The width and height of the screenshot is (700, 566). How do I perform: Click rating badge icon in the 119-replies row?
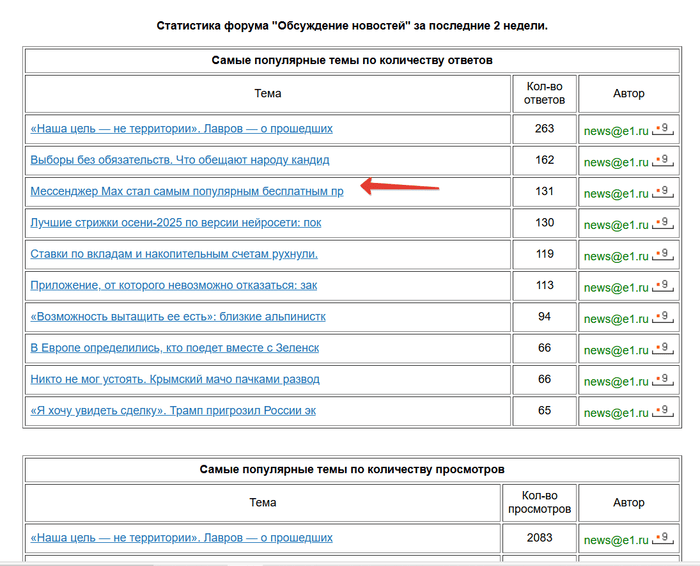coord(662,254)
